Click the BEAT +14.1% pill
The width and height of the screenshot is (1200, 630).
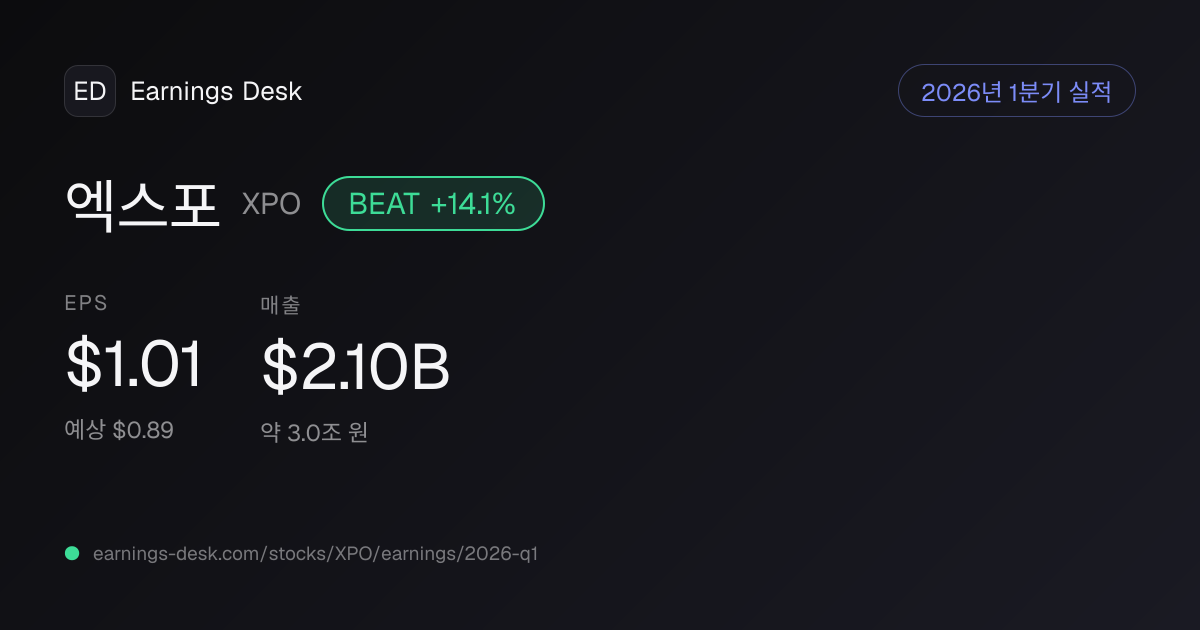(x=433, y=204)
